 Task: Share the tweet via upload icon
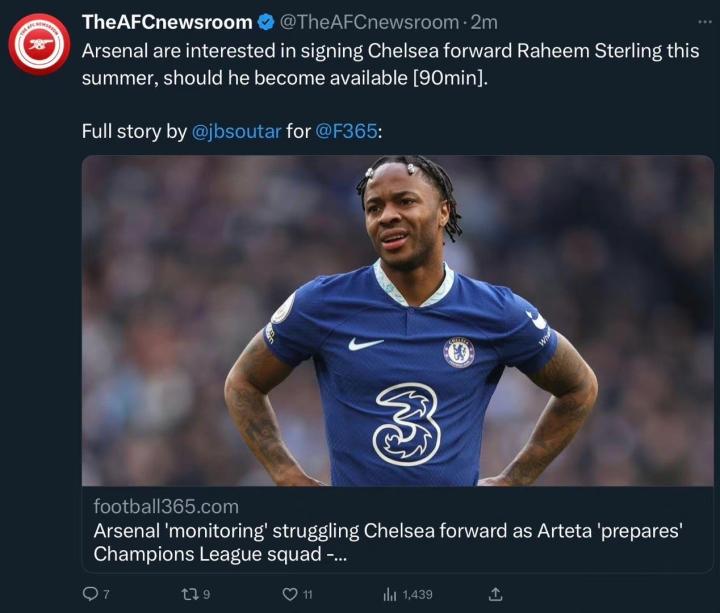coord(495,594)
